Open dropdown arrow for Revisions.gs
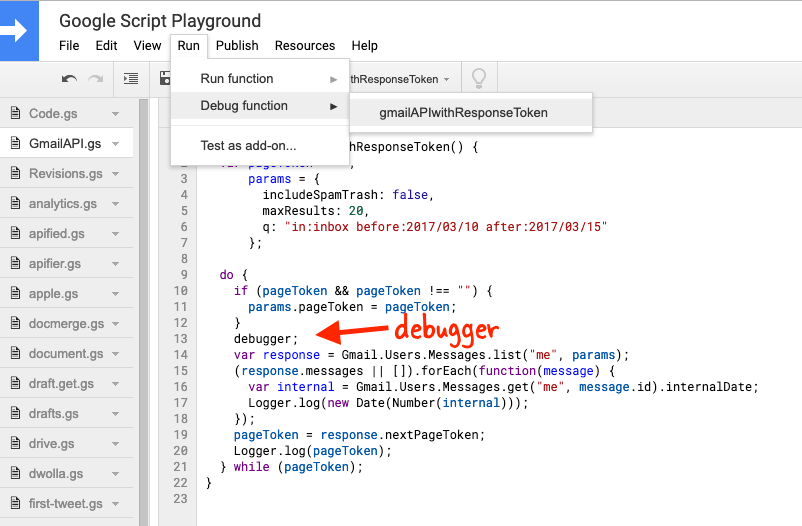Viewport: 802px width, 526px height. (116, 174)
